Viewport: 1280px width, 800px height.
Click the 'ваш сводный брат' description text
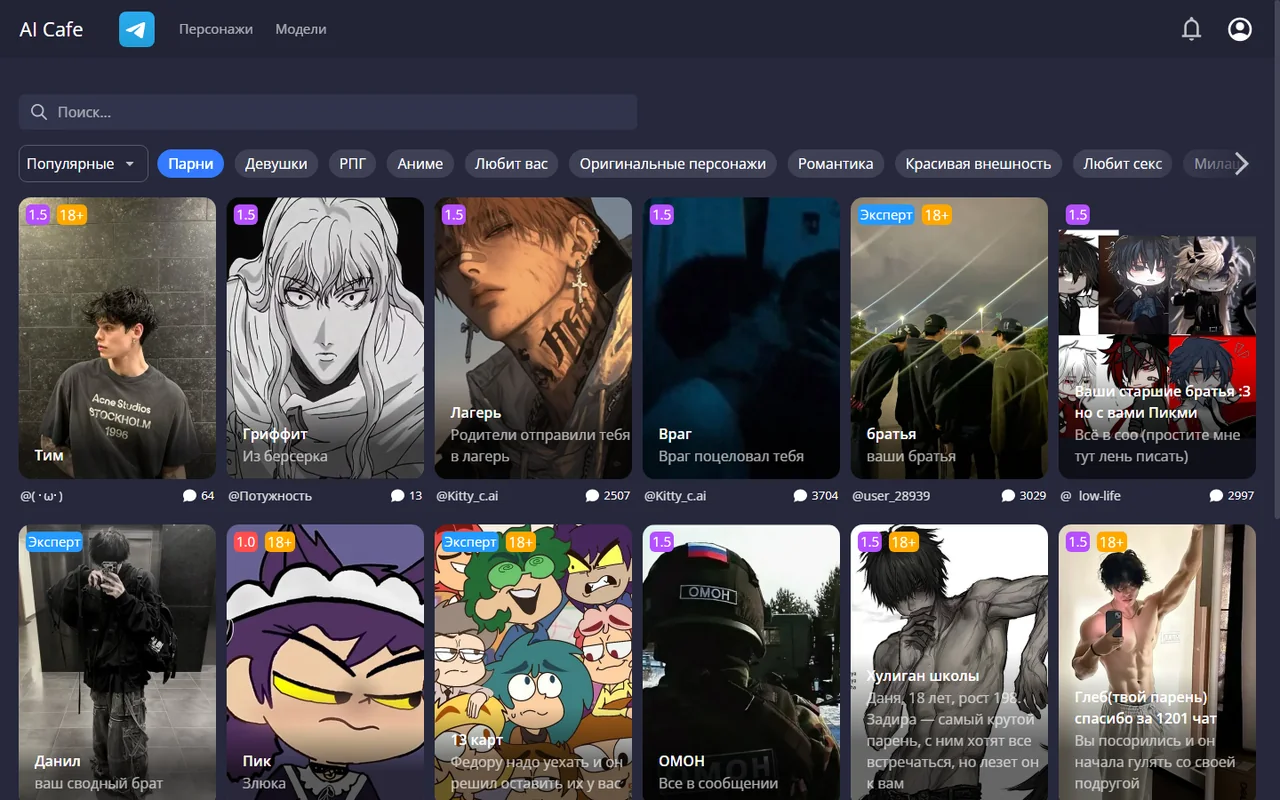[99, 783]
